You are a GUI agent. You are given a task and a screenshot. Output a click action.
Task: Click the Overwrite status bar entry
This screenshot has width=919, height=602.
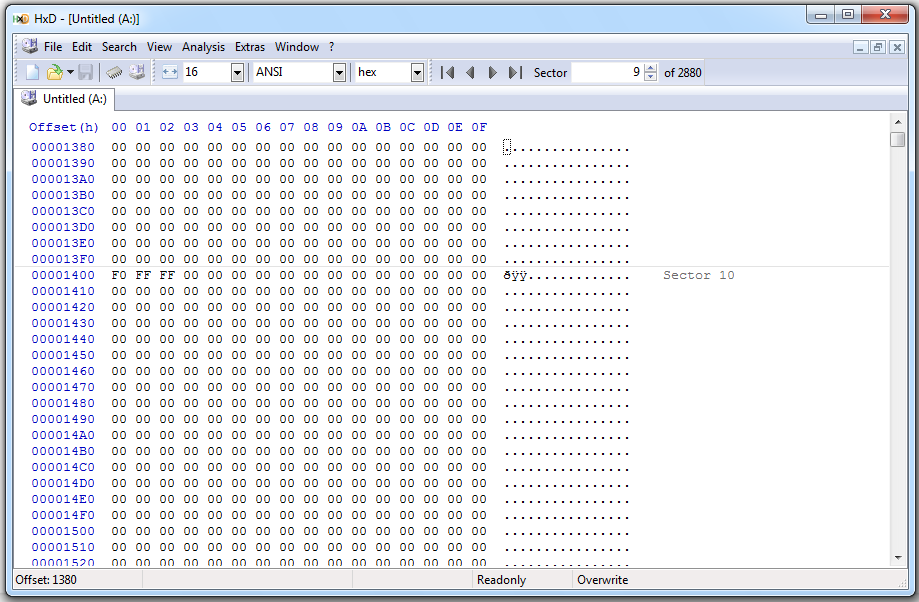tap(603, 580)
